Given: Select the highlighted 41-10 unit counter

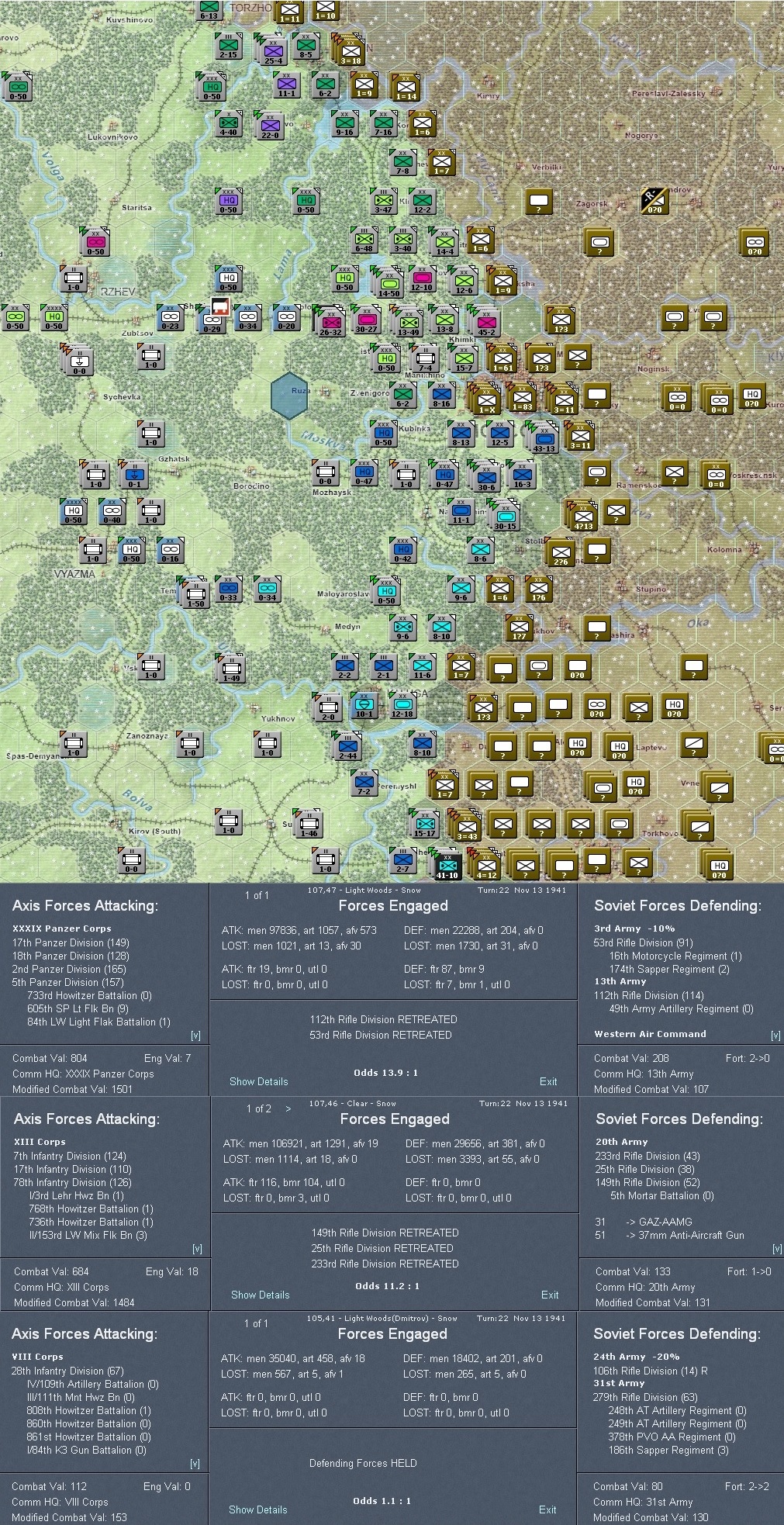Looking at the screenshot, I should (x=447, y=864).
